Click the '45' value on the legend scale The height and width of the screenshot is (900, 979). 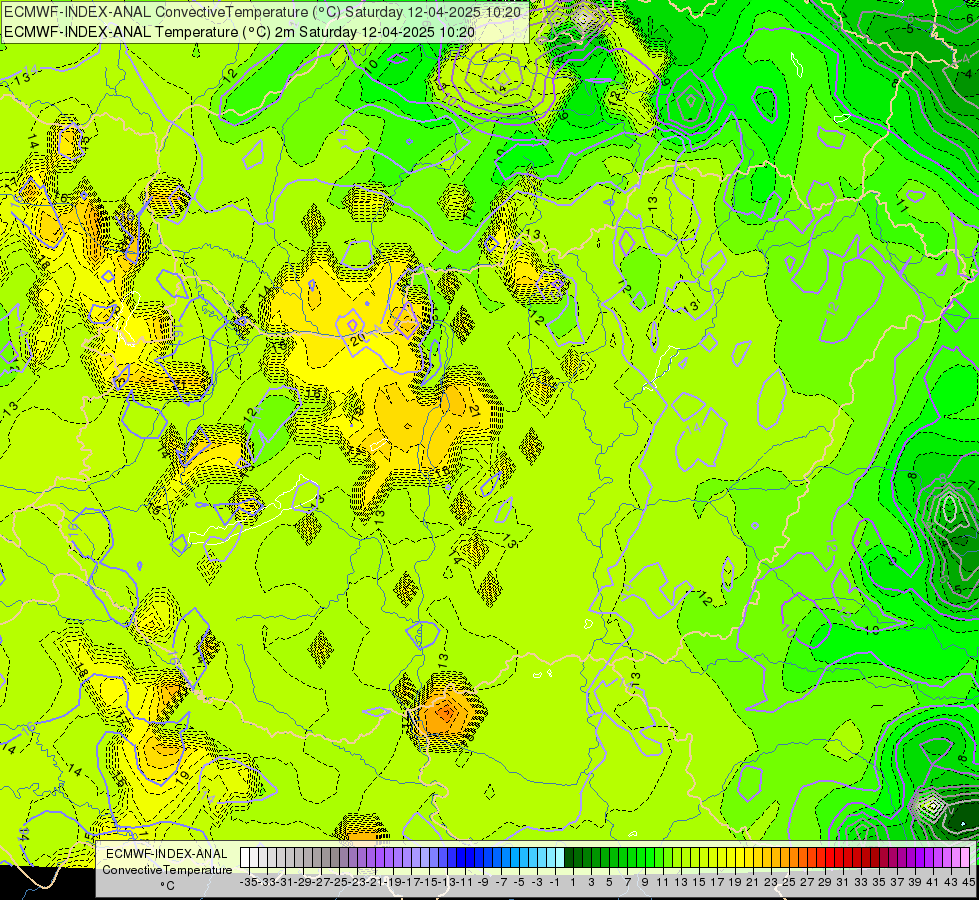tap(968, 882)
